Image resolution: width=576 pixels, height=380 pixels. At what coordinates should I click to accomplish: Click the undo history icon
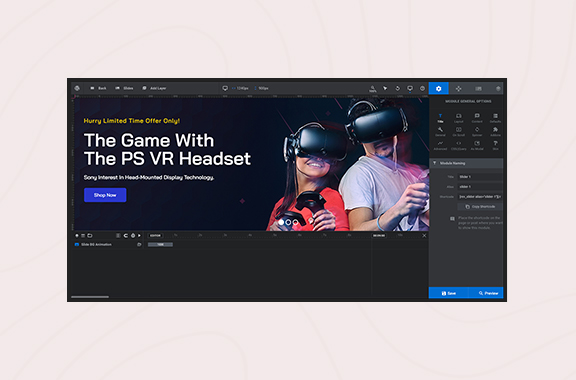point(397,88)
